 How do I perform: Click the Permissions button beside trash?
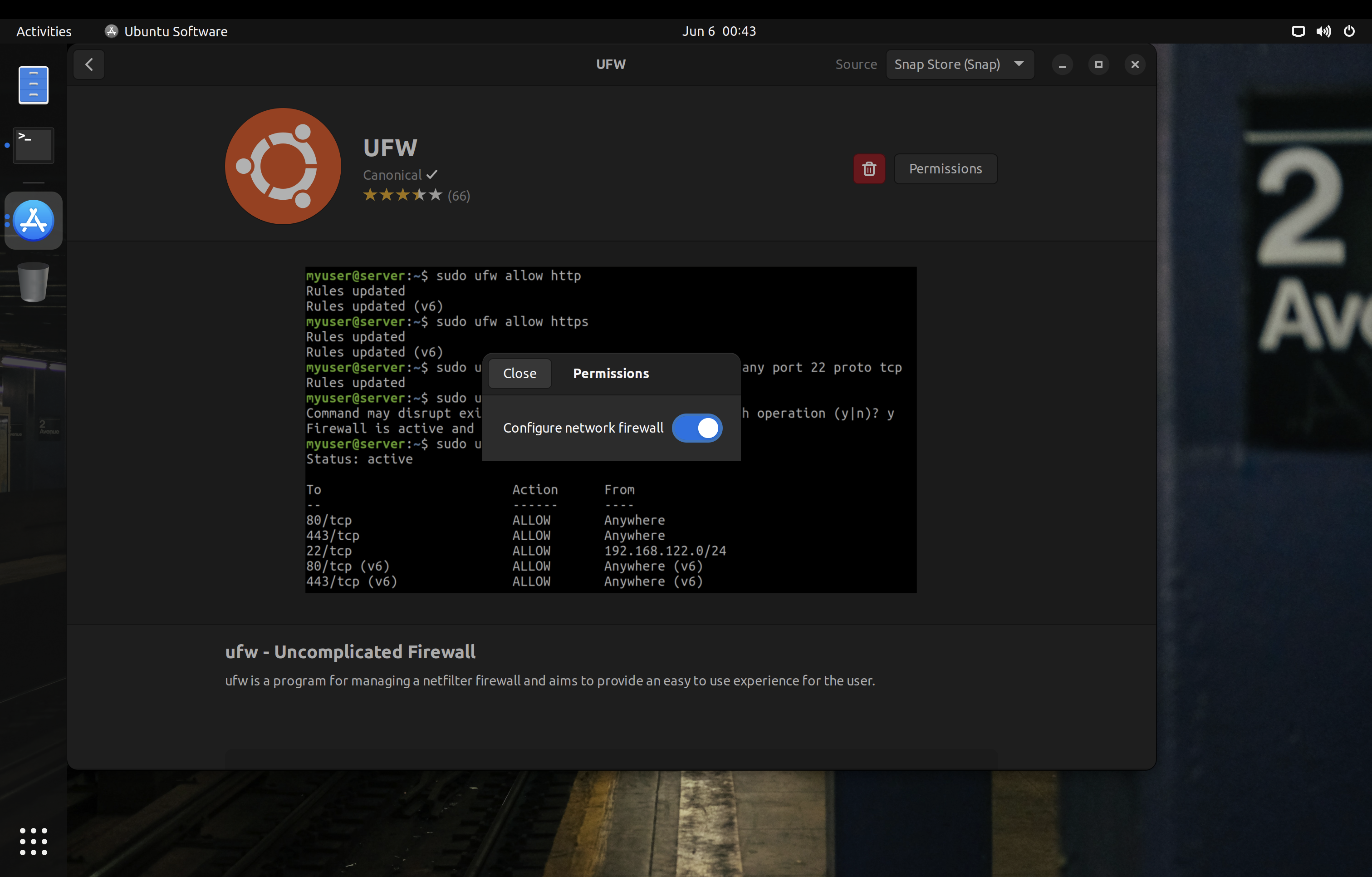click(x=945, y=169)
